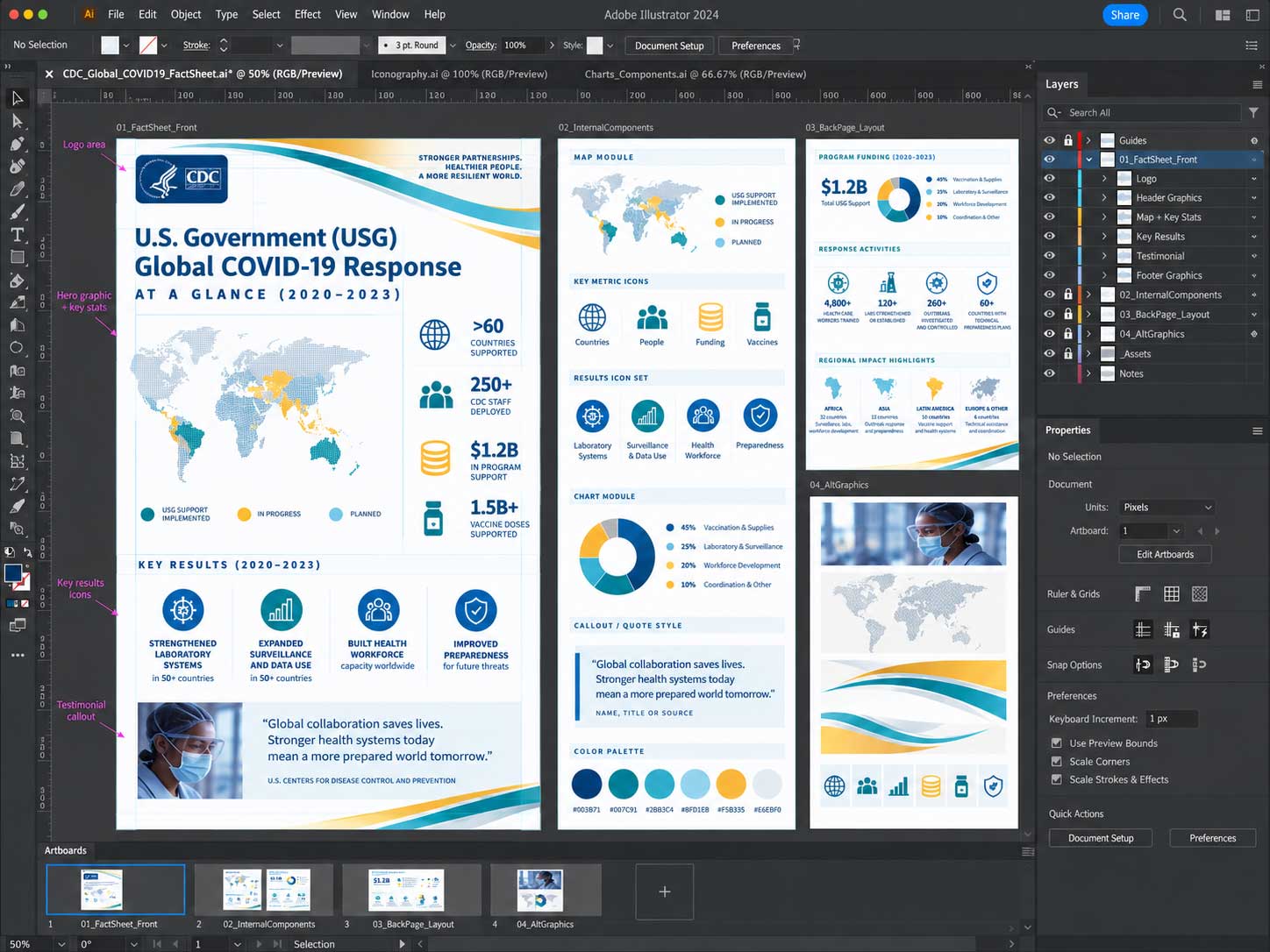Click the Fill color swatch in control bar

tap(110, 45)
